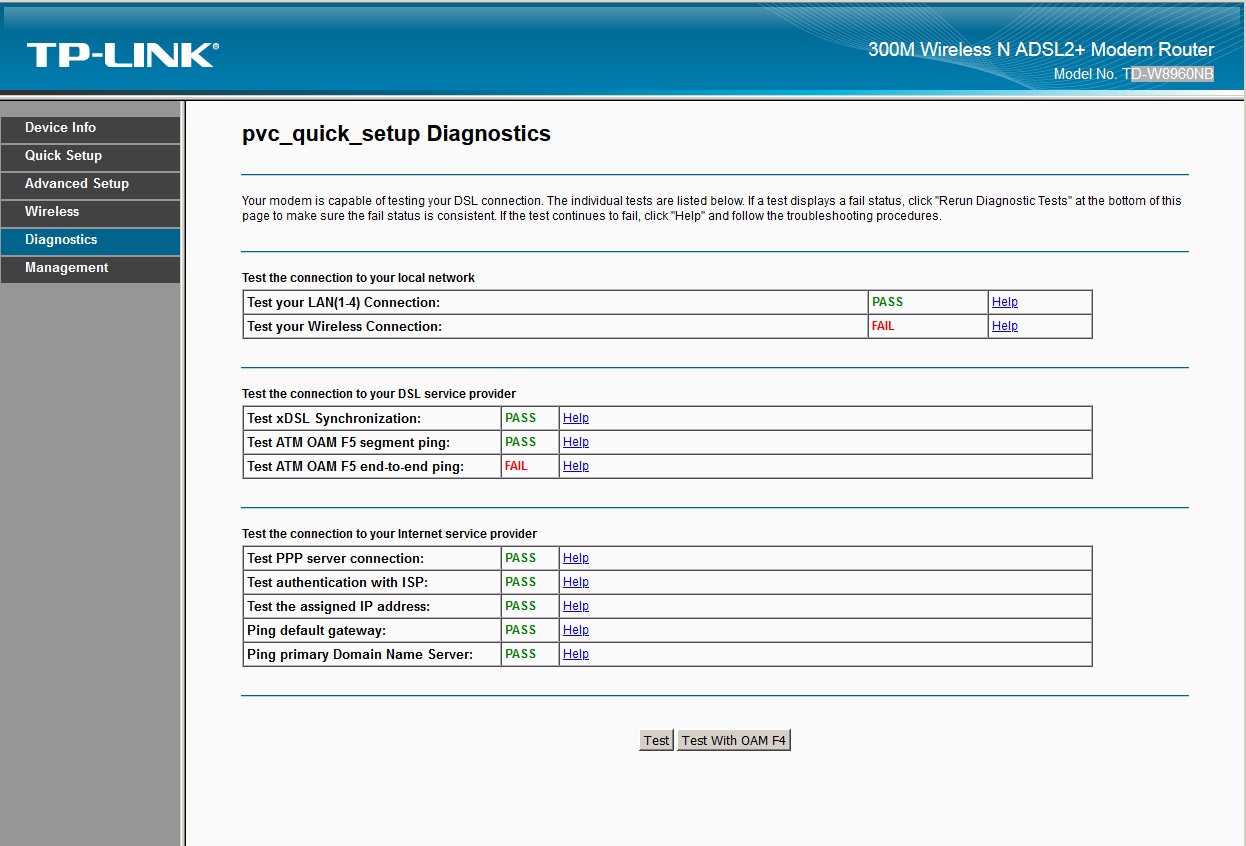Click 'Test the connection to your DSL service provider' heading

[x=379, y=394]
